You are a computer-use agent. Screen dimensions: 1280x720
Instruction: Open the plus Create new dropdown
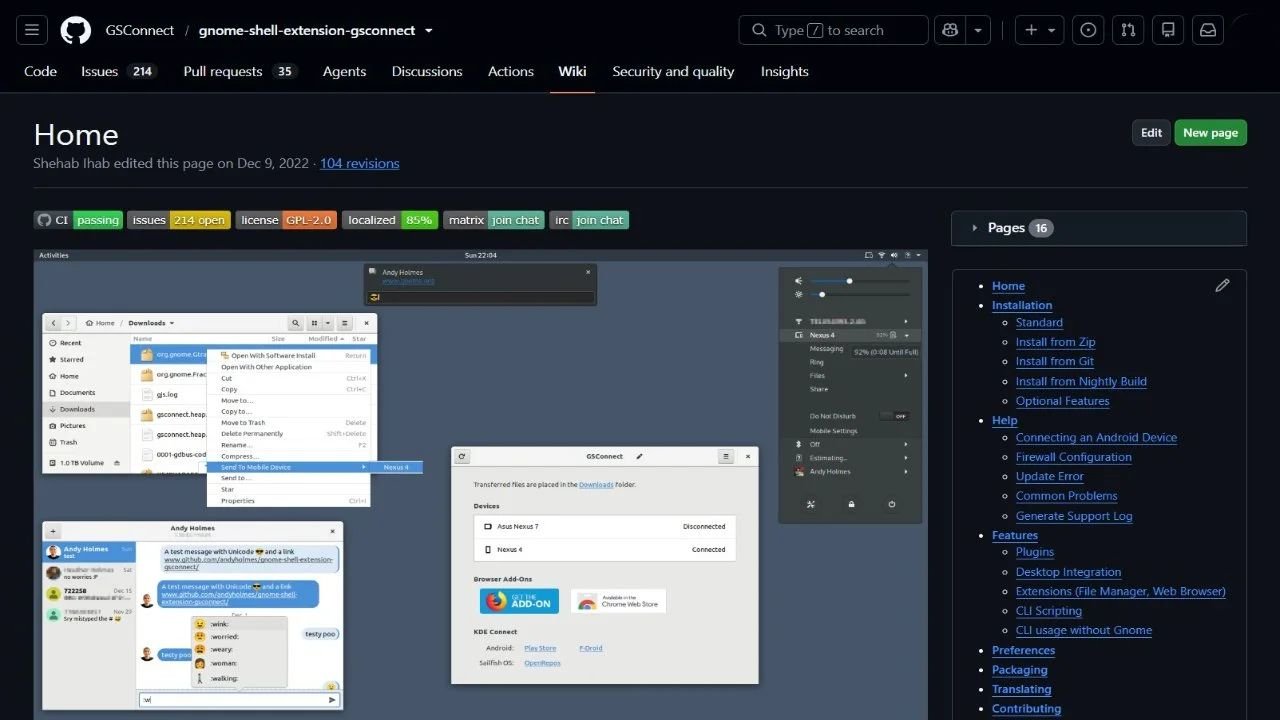point(1040,30)
